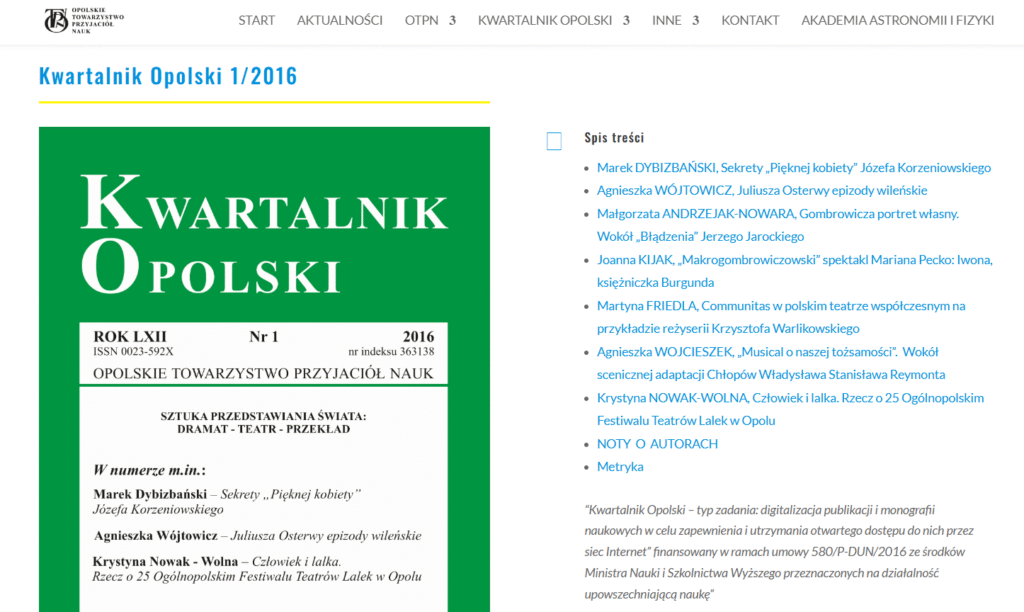
Task: Open the AKTUALNOŚCI menu item
Action: pyautogui.click(x=339, y=20)
